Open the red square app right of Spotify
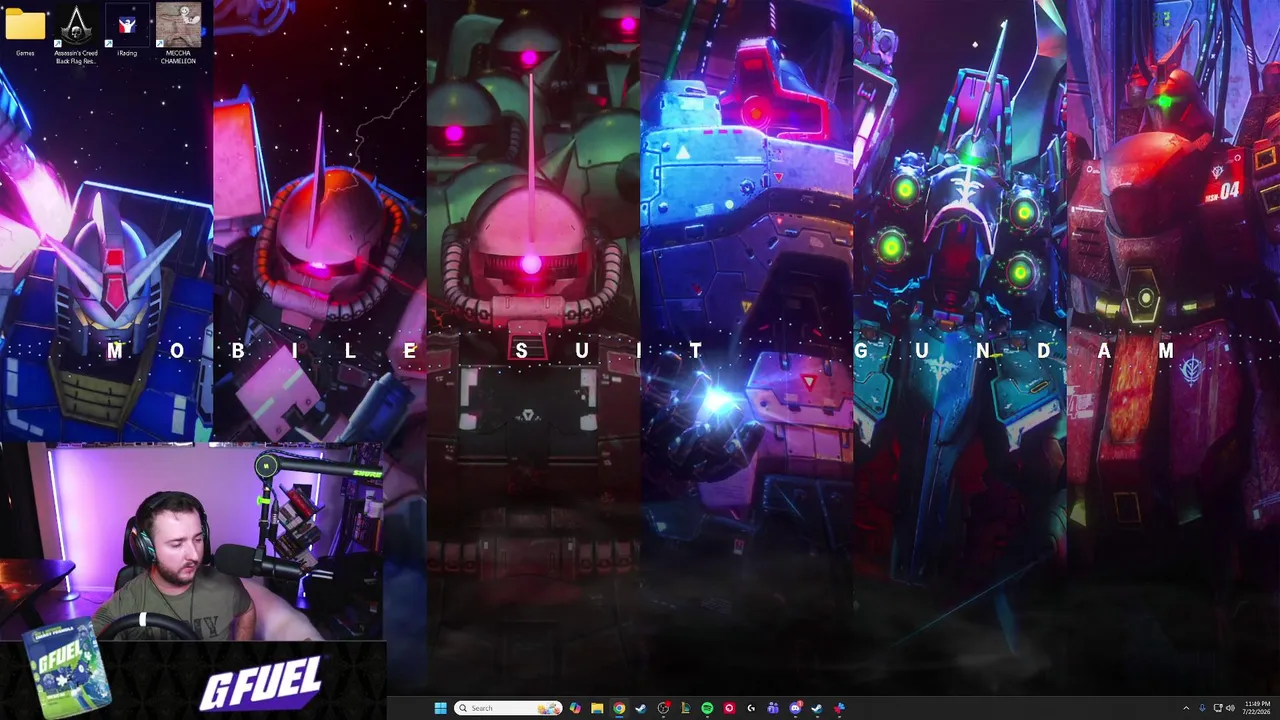The image size is (1280, 720). pos(729,708)
